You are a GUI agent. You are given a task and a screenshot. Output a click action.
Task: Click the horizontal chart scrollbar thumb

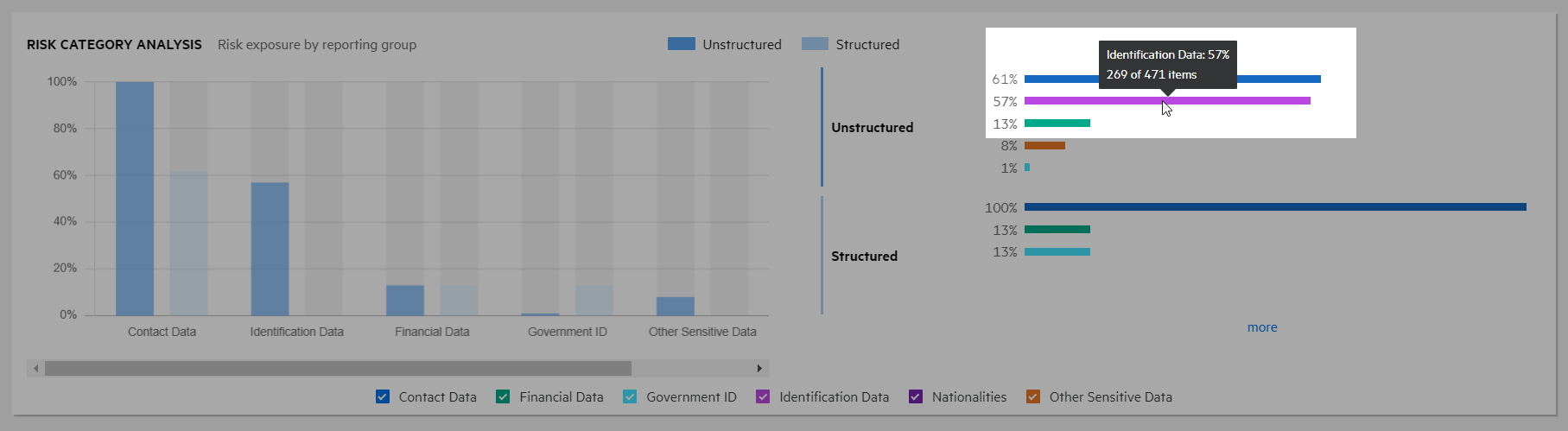pyautogui.click(x=338, y=369)
